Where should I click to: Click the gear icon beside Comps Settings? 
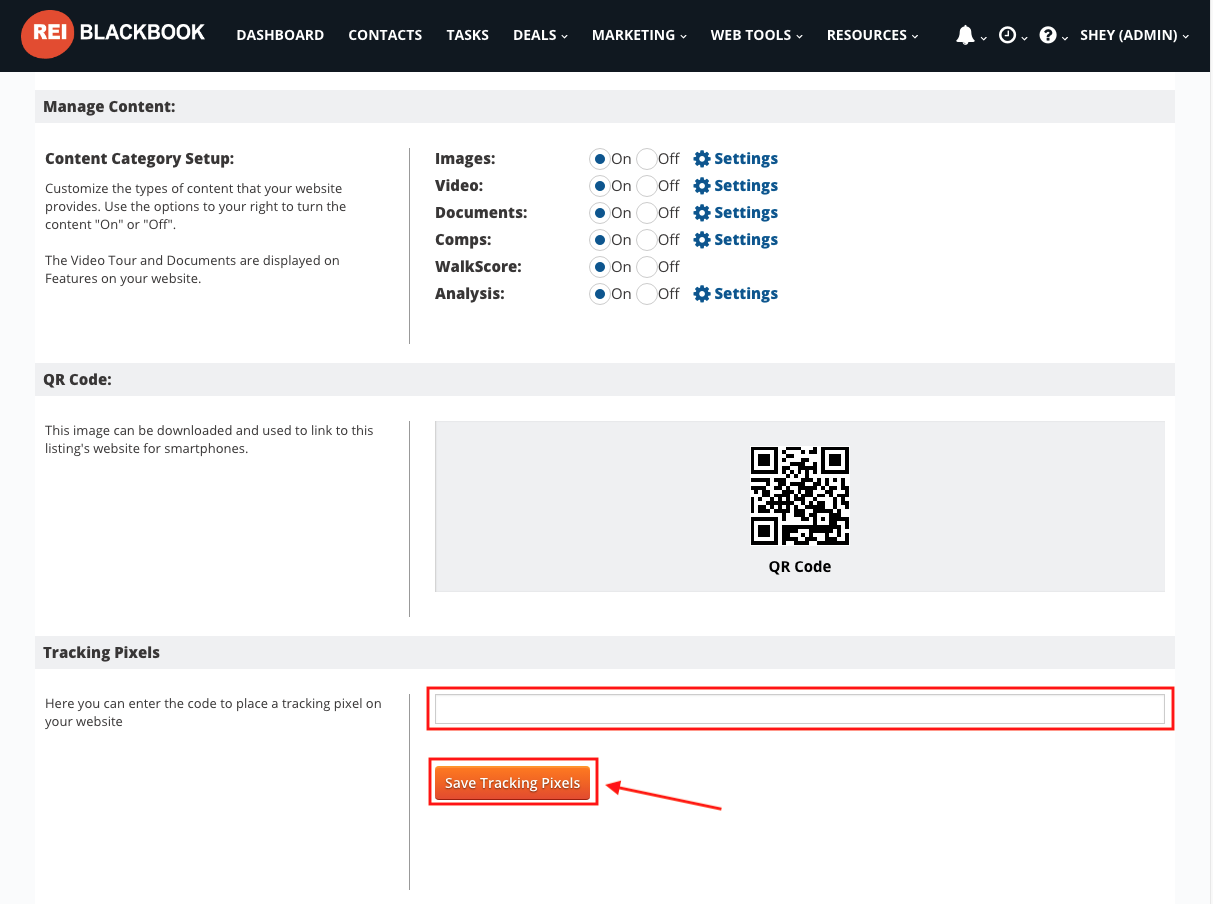[702, 240]
